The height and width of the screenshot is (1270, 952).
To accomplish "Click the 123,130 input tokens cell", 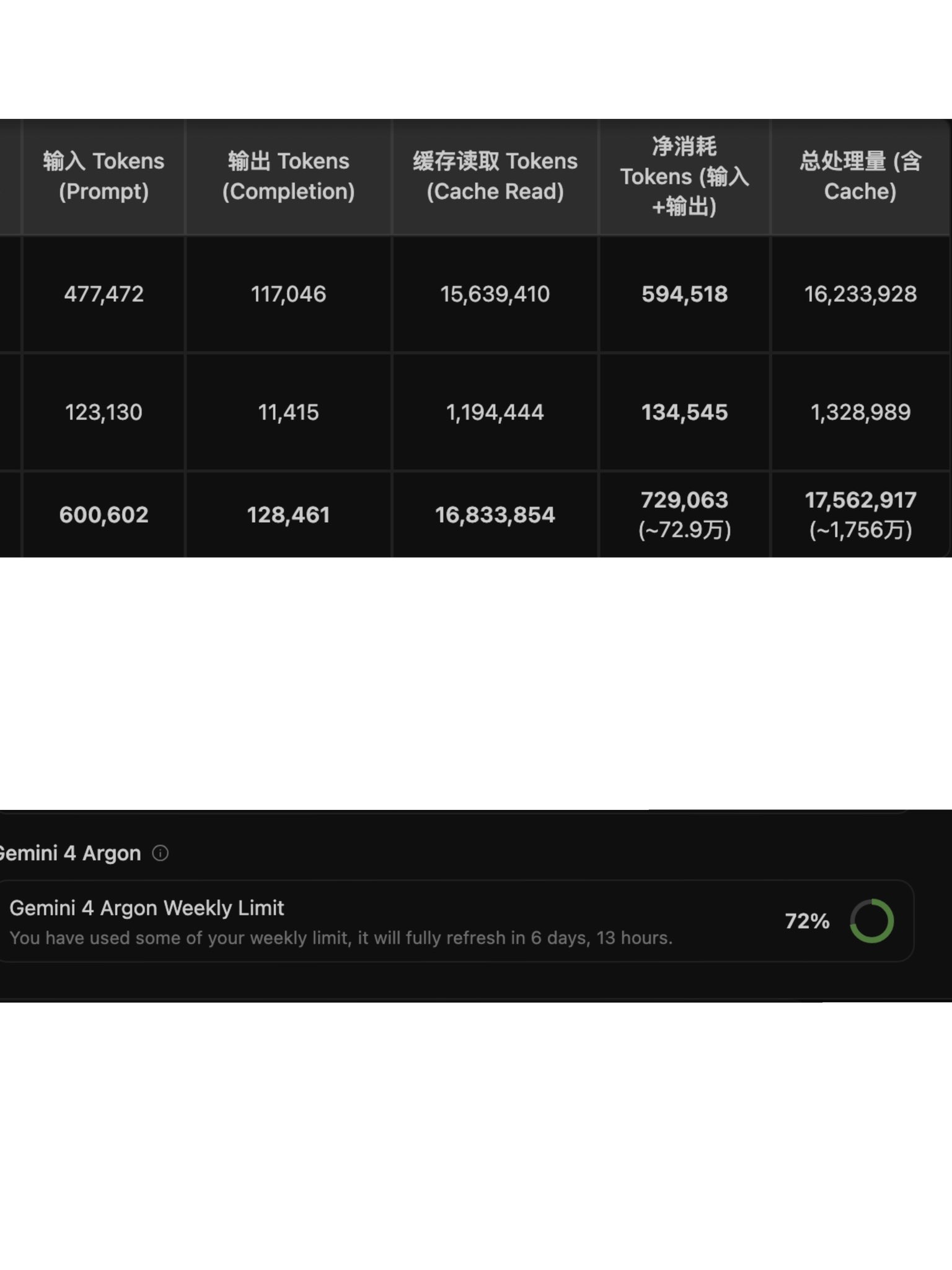I will coord(104,412).
